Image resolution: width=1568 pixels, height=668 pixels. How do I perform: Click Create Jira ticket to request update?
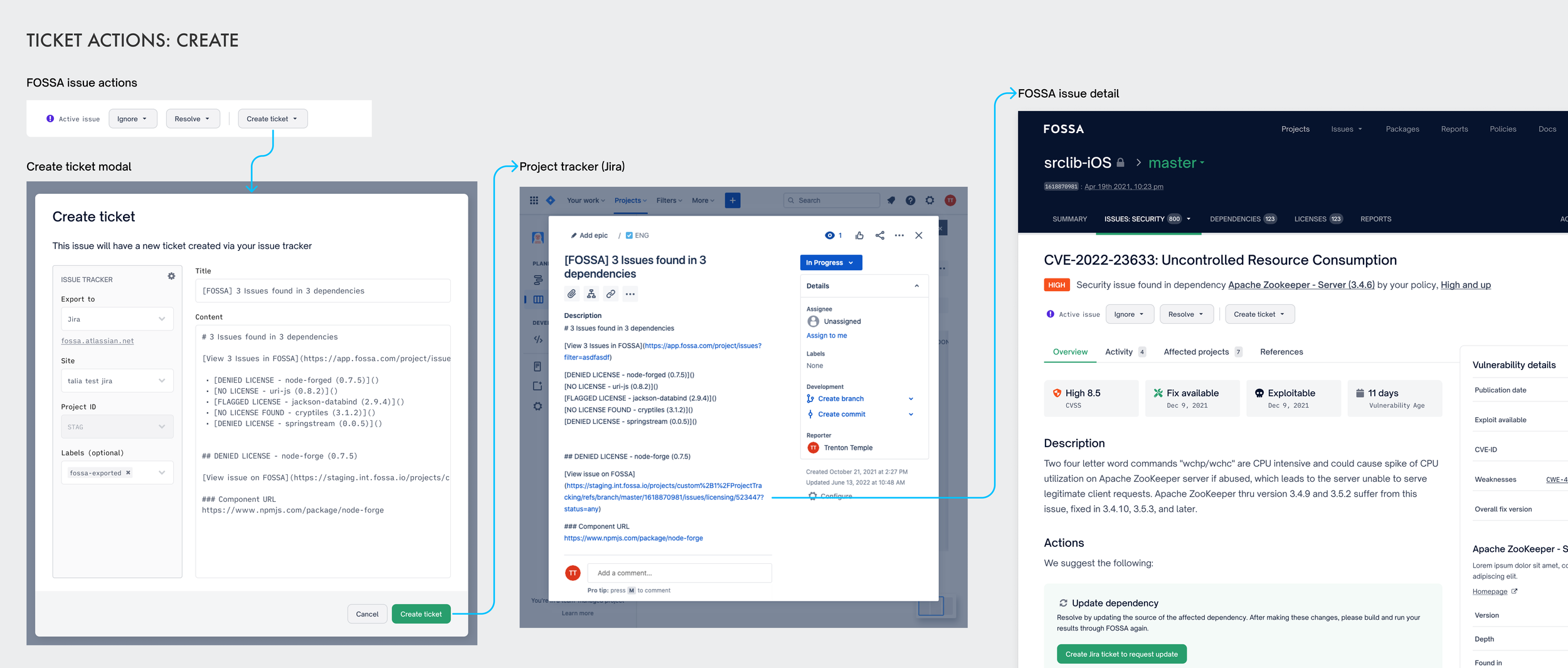pos(1121,654)
